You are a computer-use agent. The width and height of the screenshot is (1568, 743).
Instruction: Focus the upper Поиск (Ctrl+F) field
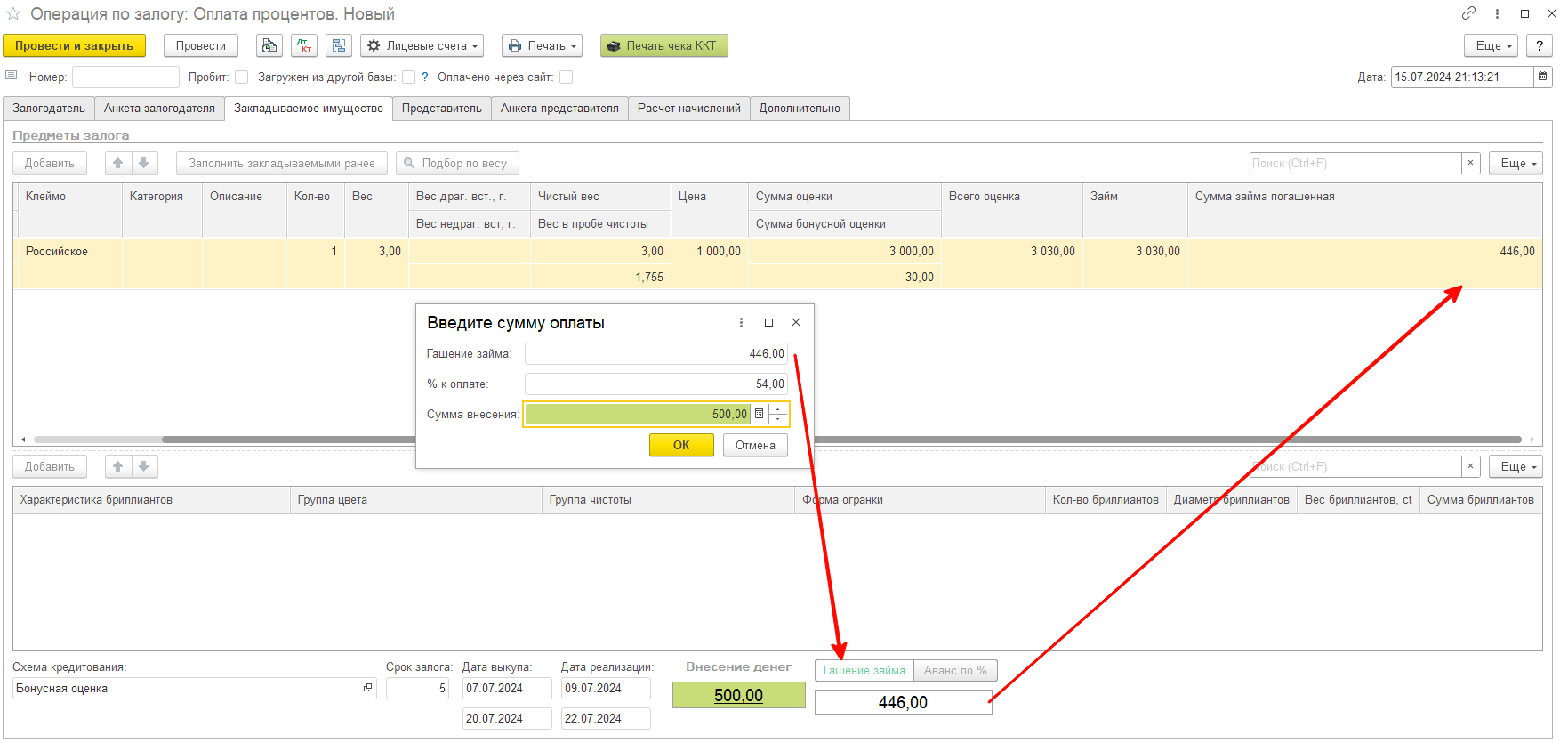tap(1355, 163)
